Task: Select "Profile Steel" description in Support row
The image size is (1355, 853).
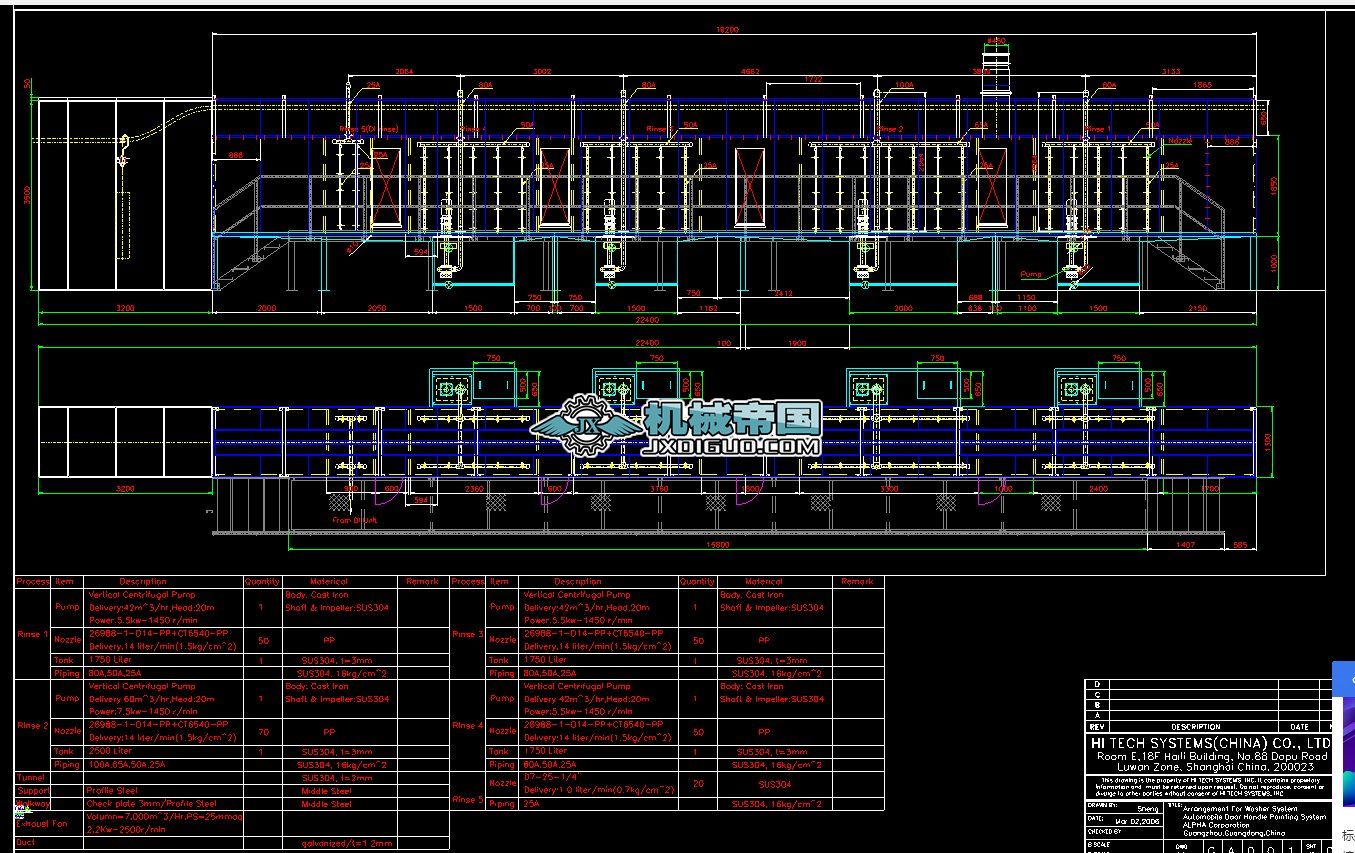Action: pos(110,790)
